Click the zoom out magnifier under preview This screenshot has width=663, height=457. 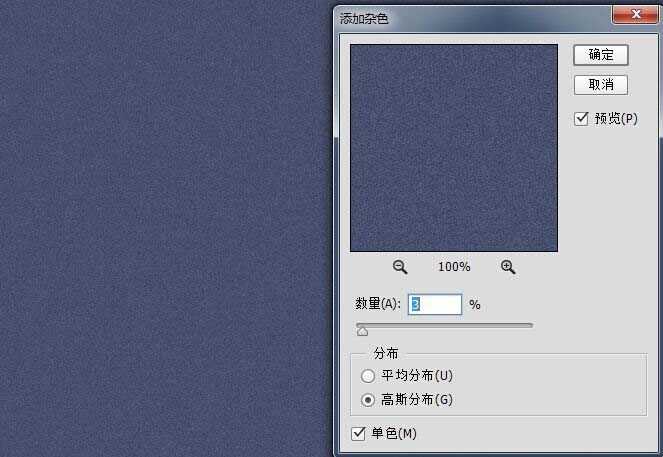pyautogui.click(x=400, y=267)
